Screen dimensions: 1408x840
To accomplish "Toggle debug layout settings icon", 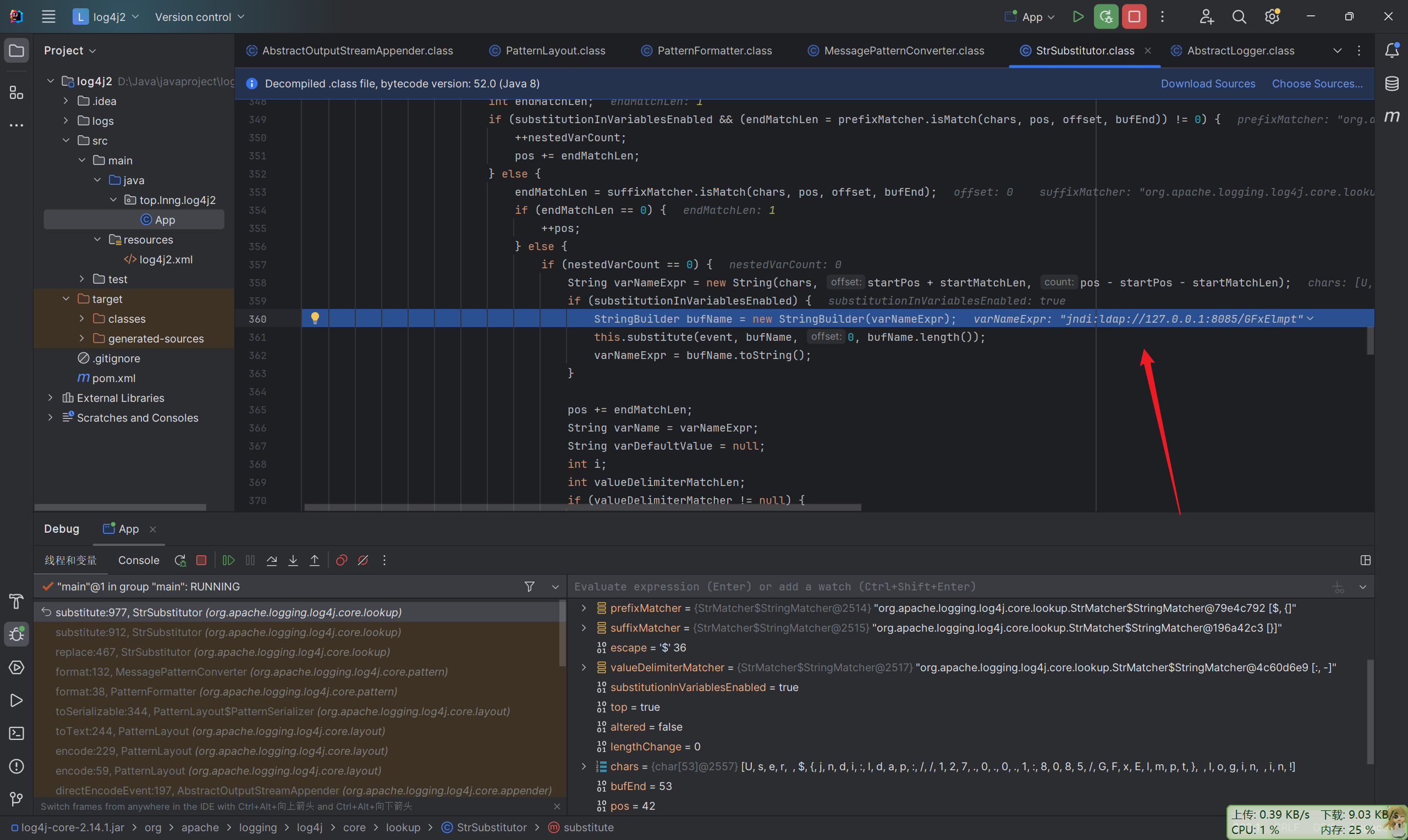I will pos(1365,560).
